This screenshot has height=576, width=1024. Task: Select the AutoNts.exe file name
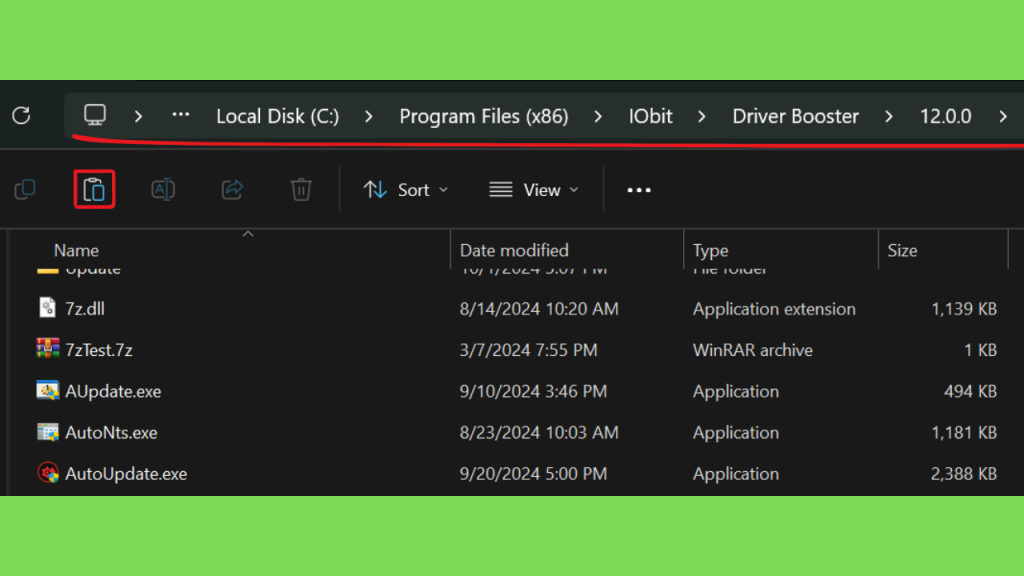(x=111, y=432)
